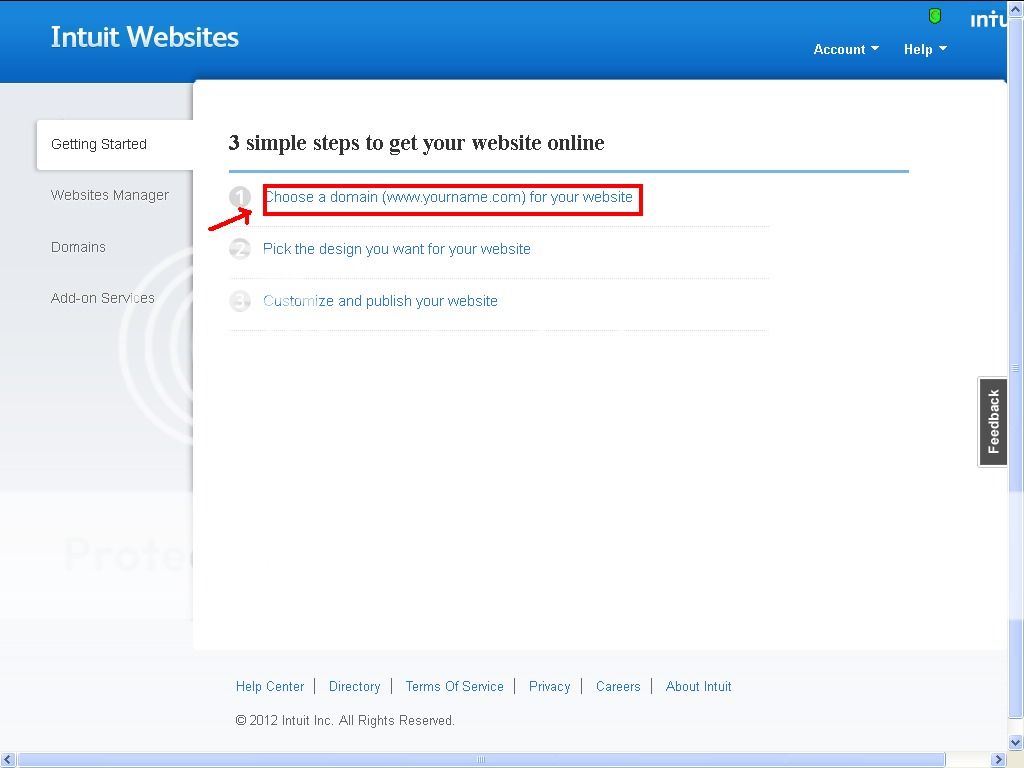
Task: Open the Terms Of Service footer link
Action: 454,686
